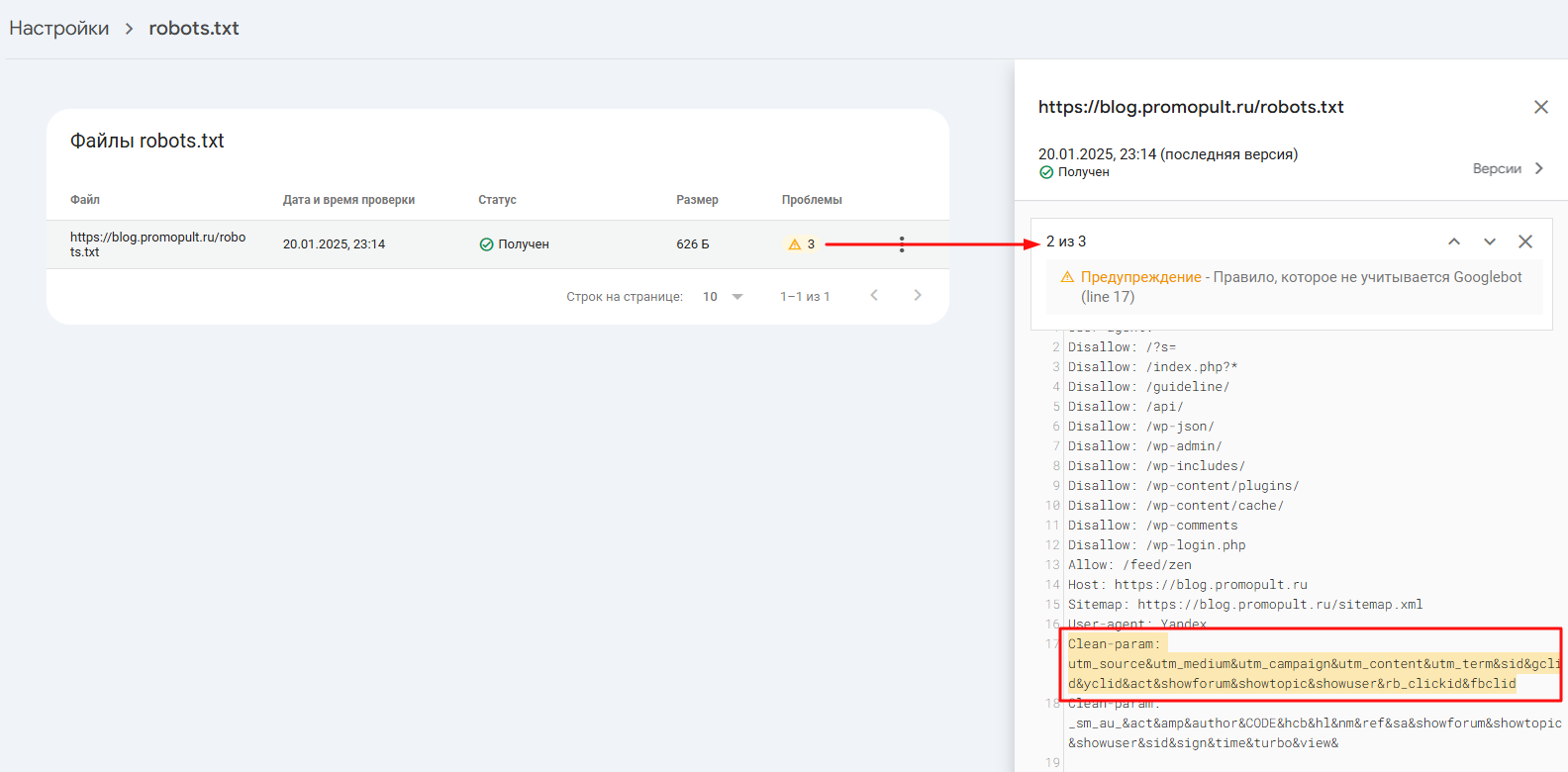
Task: Click the 'Проблемы' column header
Action: [812, 200]
